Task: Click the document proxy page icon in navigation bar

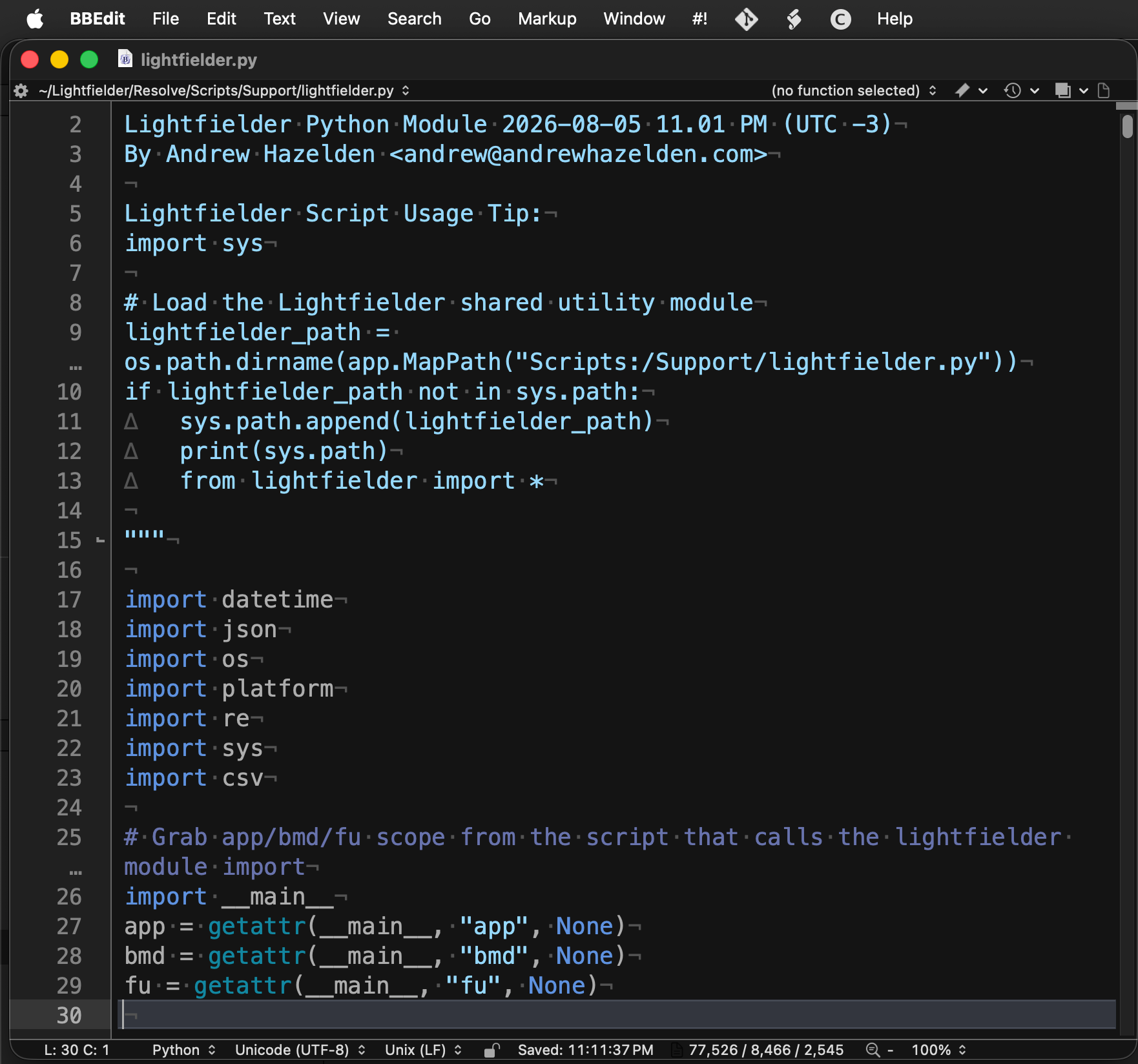Action: tap(1104, 90)
